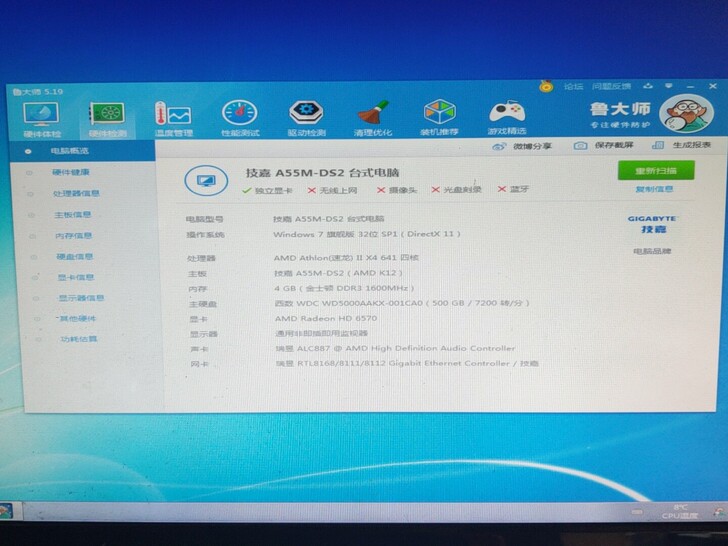Open 装机推荐 build recommendations

439,117
